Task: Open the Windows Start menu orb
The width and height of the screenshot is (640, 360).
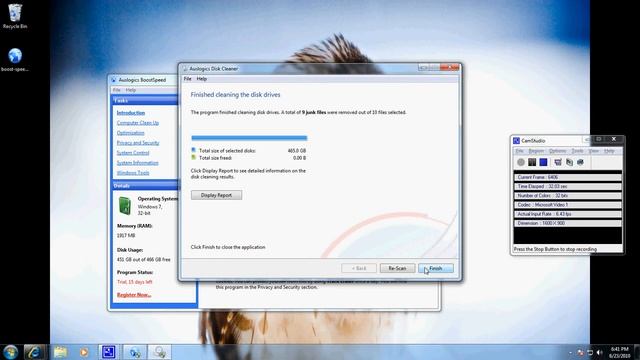Action: (11, 352)
